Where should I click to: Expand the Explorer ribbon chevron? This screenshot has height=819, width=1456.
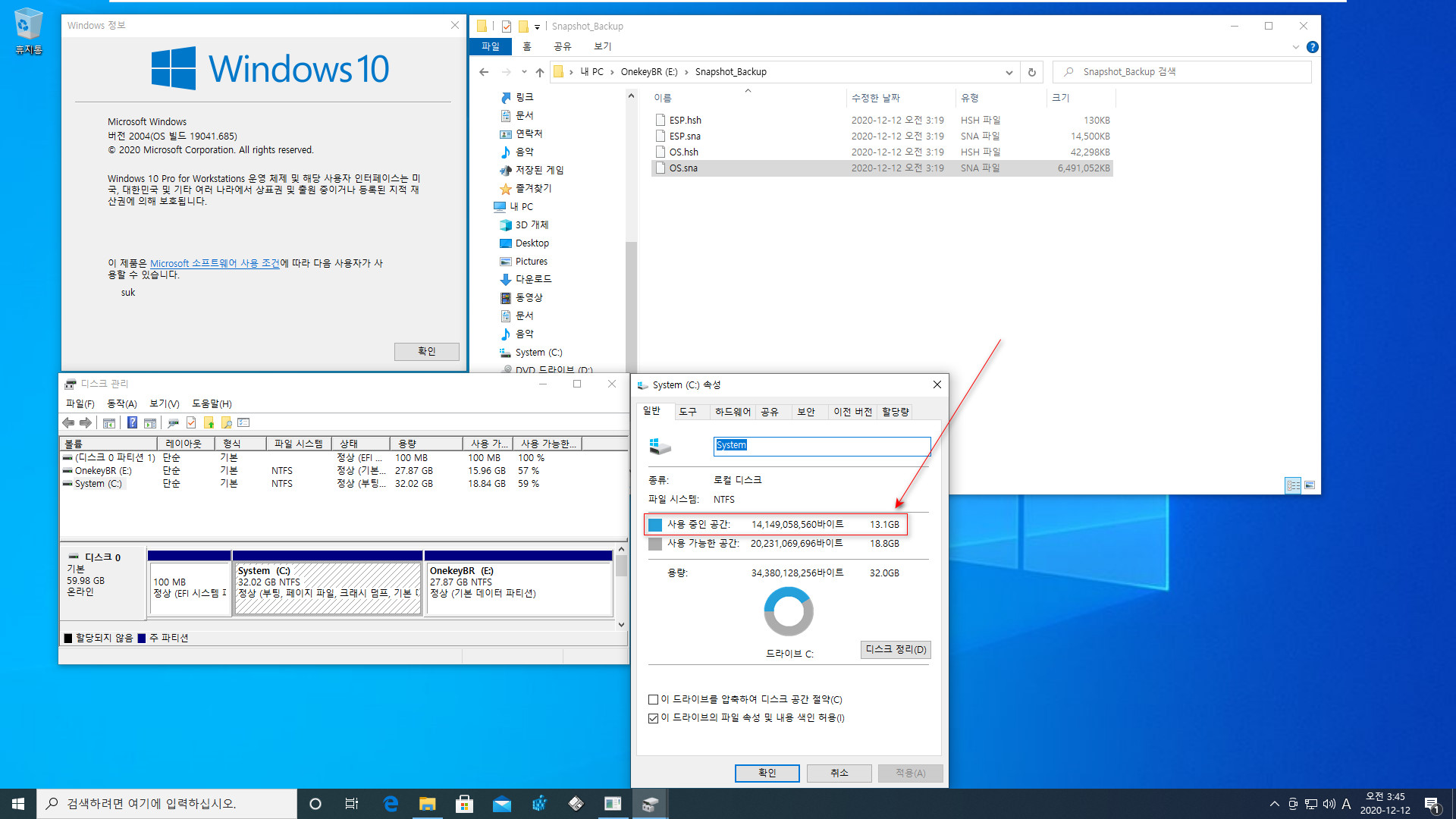point(1295,47)
